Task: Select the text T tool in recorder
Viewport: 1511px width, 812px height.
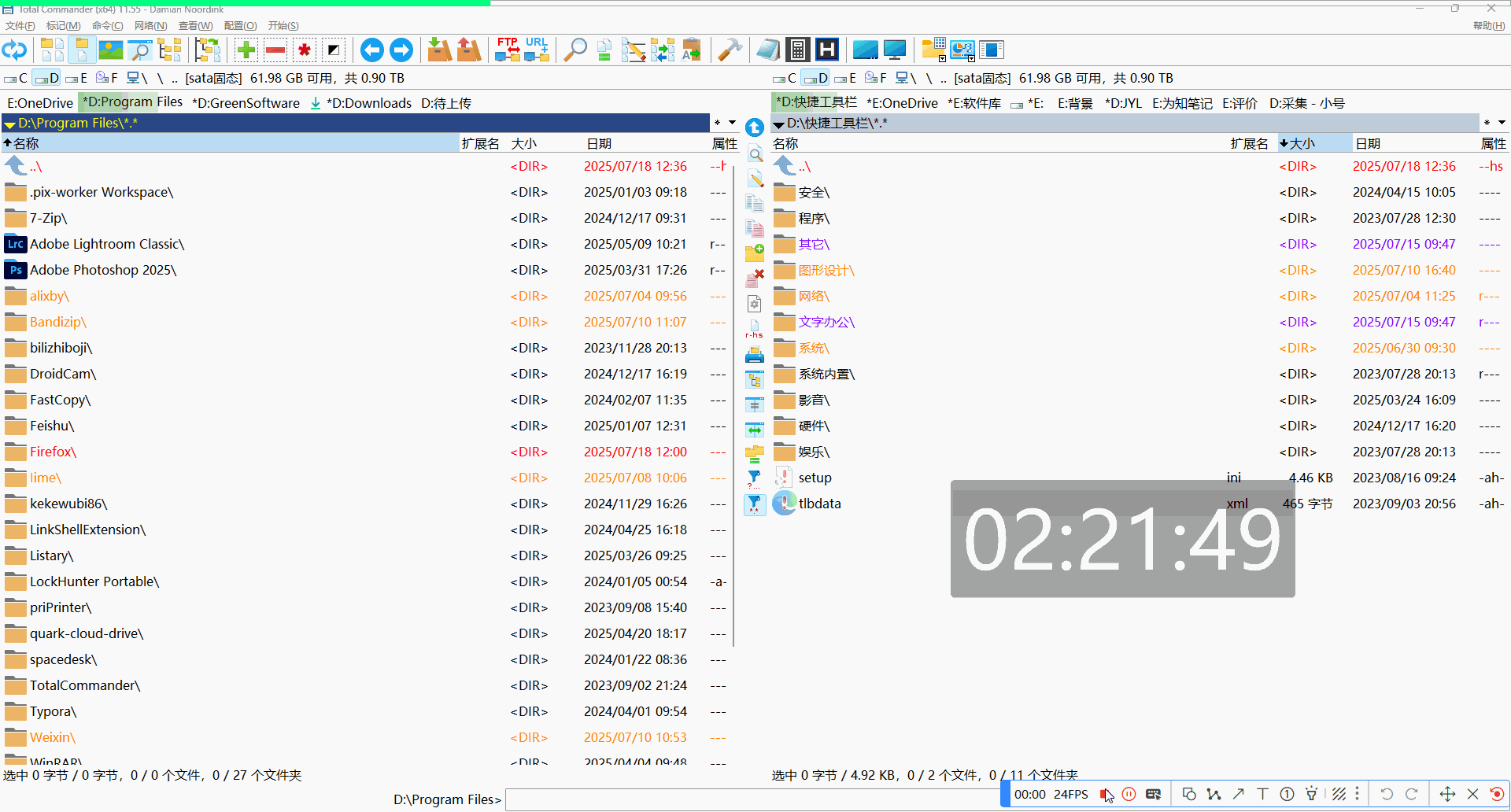Action: click(1262, 794)
